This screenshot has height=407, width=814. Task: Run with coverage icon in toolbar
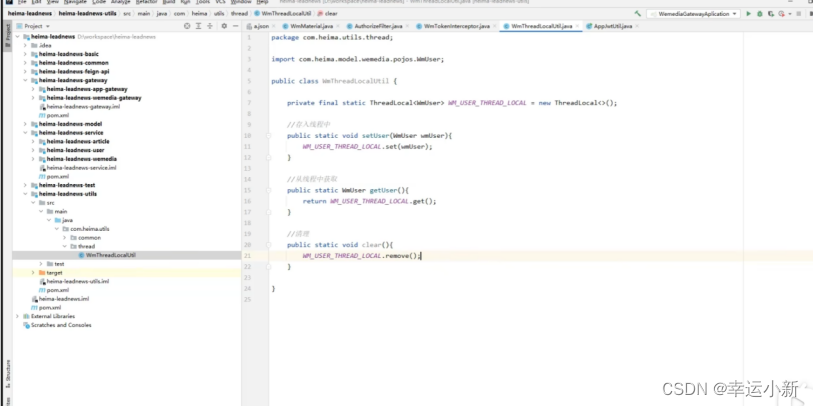tap(771, 14)
